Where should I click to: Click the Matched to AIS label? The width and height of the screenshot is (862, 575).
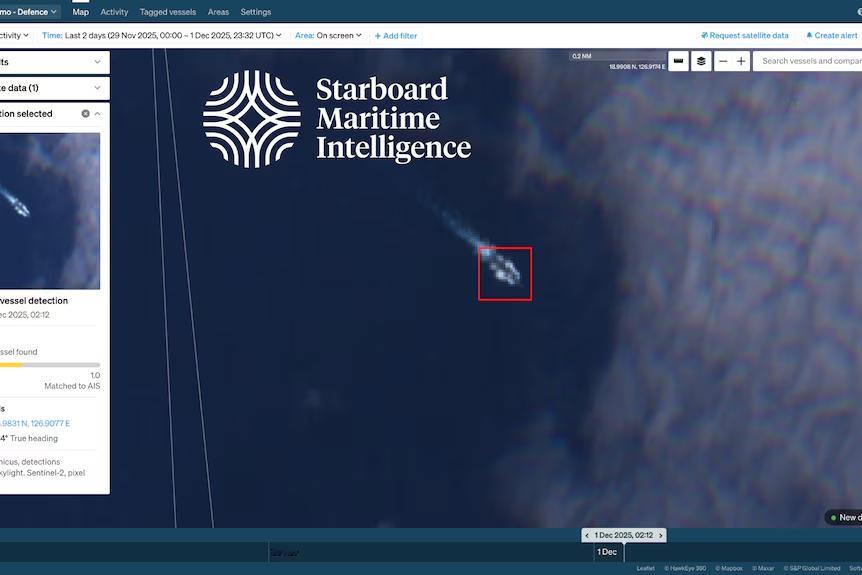coord(72,386)
